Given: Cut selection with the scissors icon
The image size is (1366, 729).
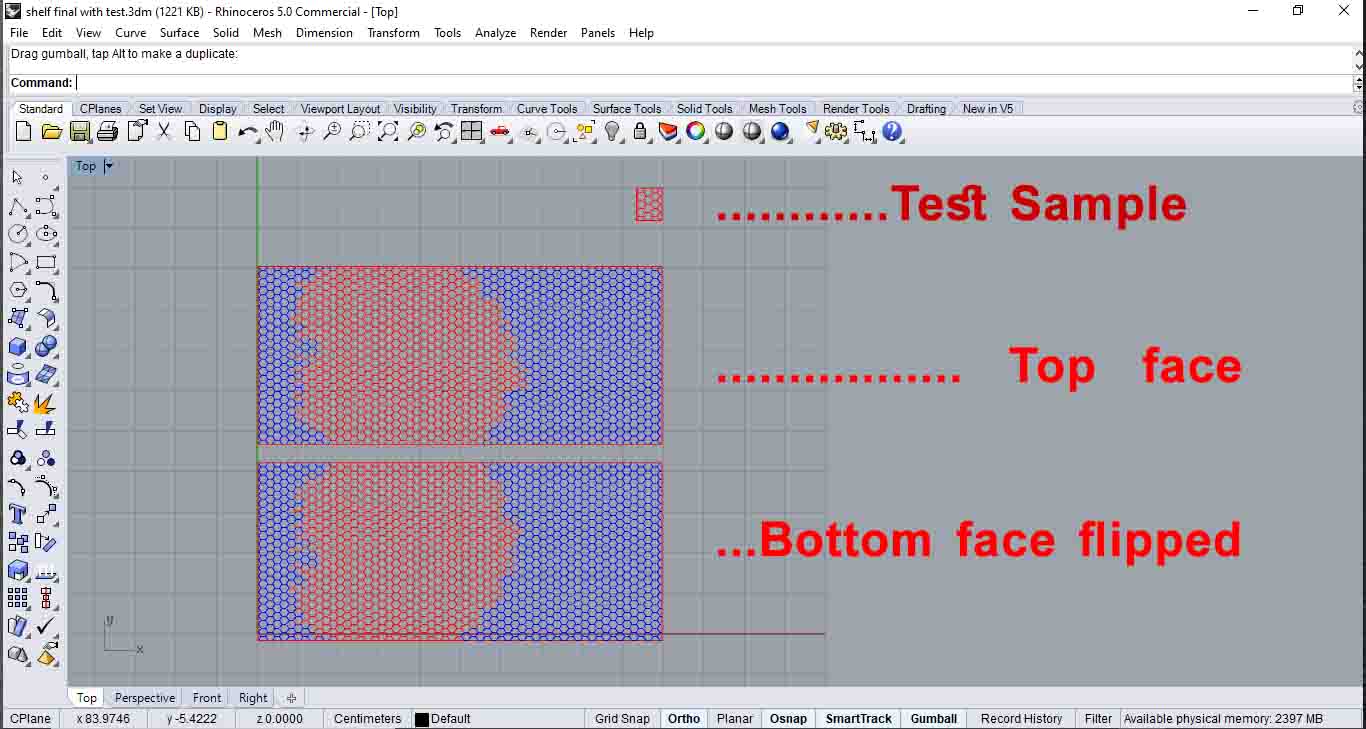Looking at the screenshot, I should [x=164, y=131].
